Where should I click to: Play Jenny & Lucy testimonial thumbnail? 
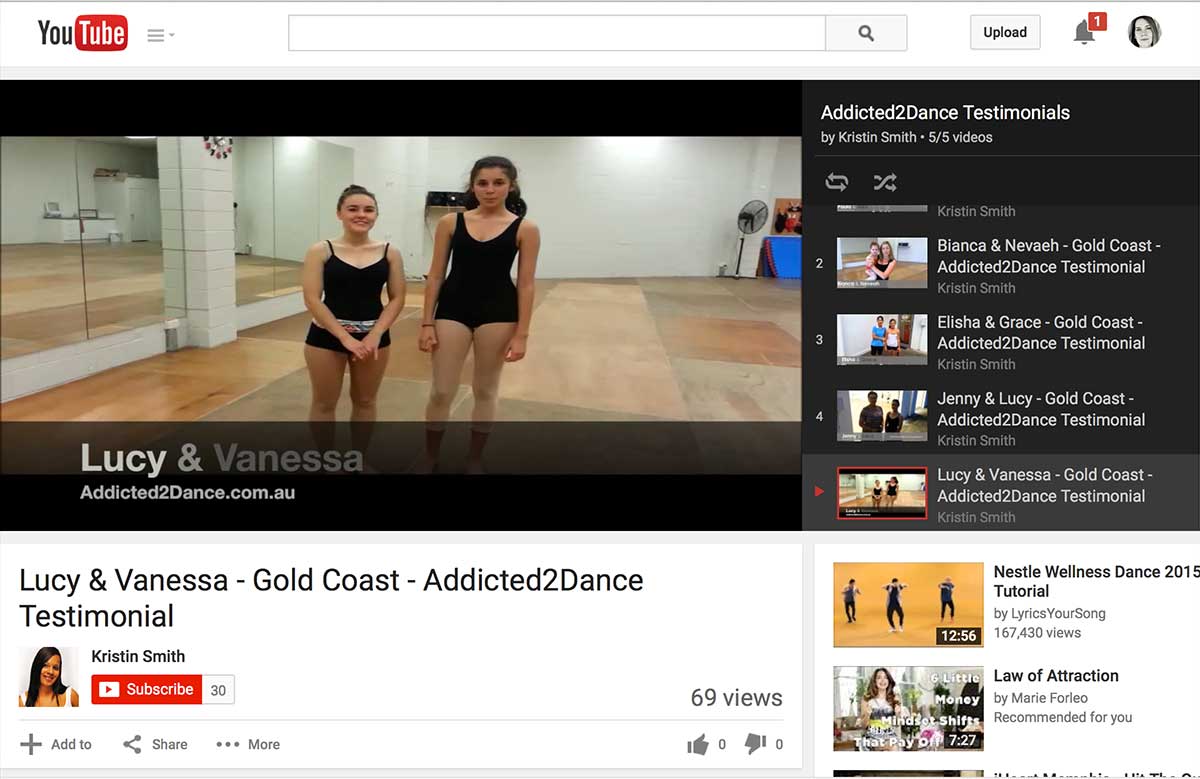[882, 416]
